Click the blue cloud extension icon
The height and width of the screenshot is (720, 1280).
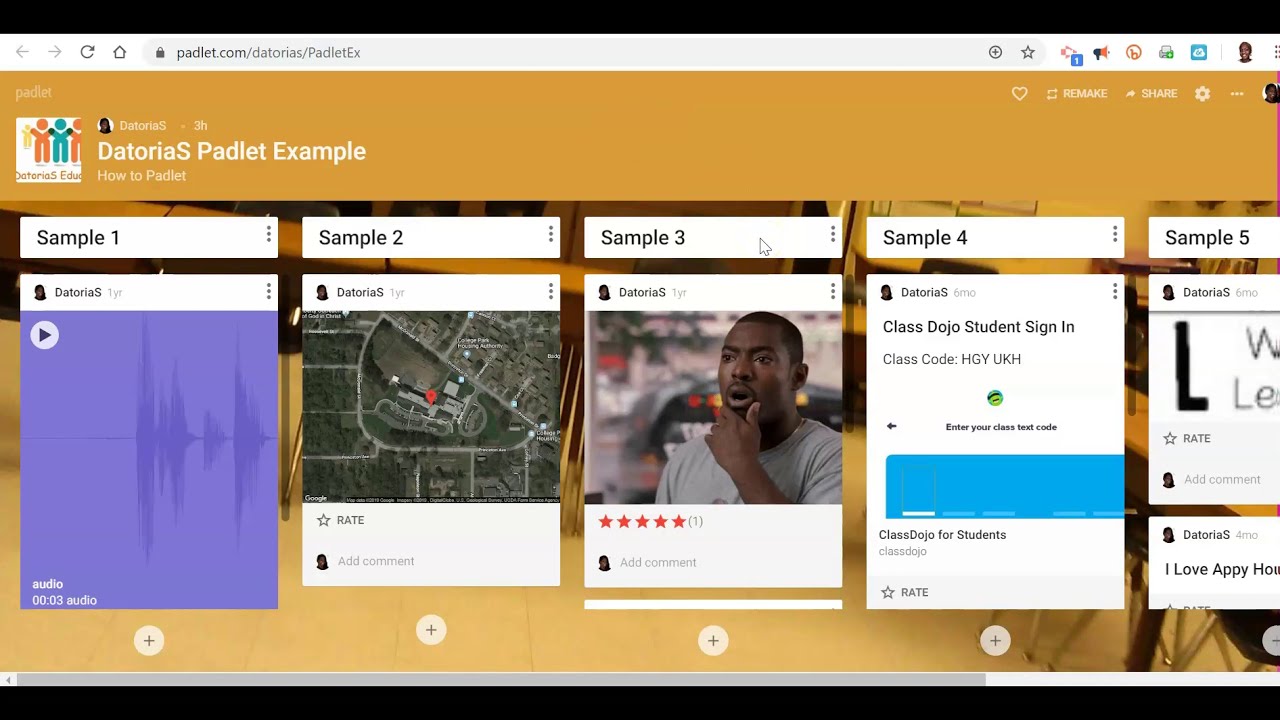(1198, 52)
